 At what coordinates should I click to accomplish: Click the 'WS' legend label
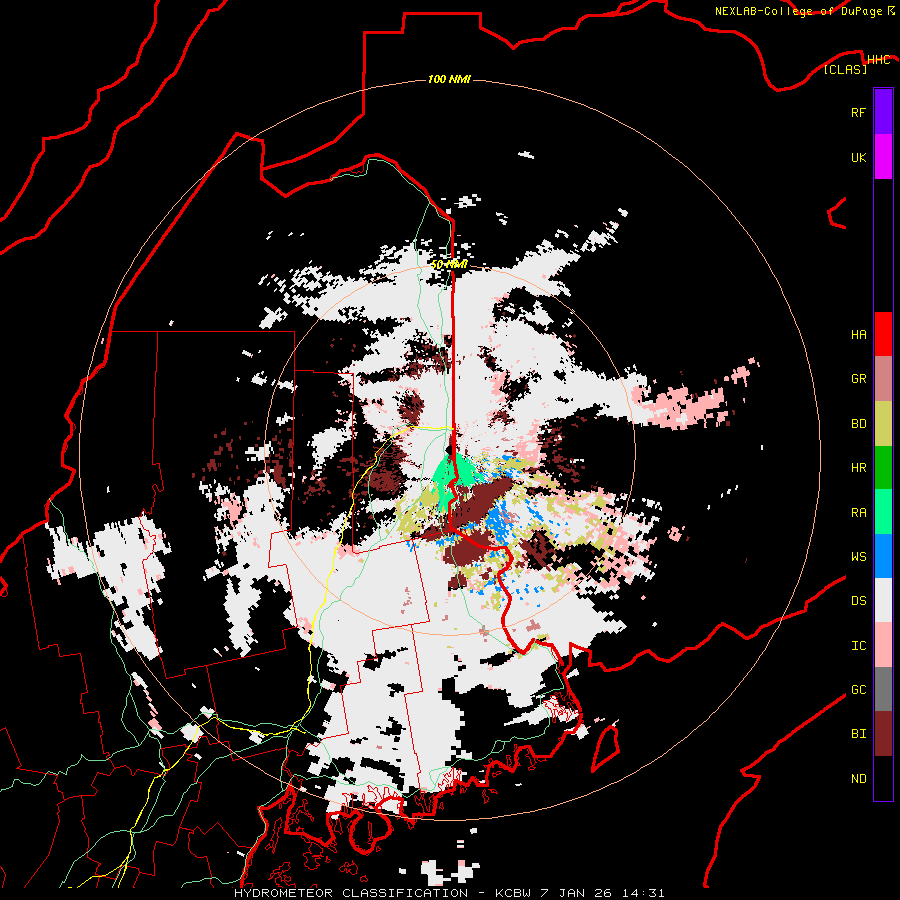click(858, 557)
